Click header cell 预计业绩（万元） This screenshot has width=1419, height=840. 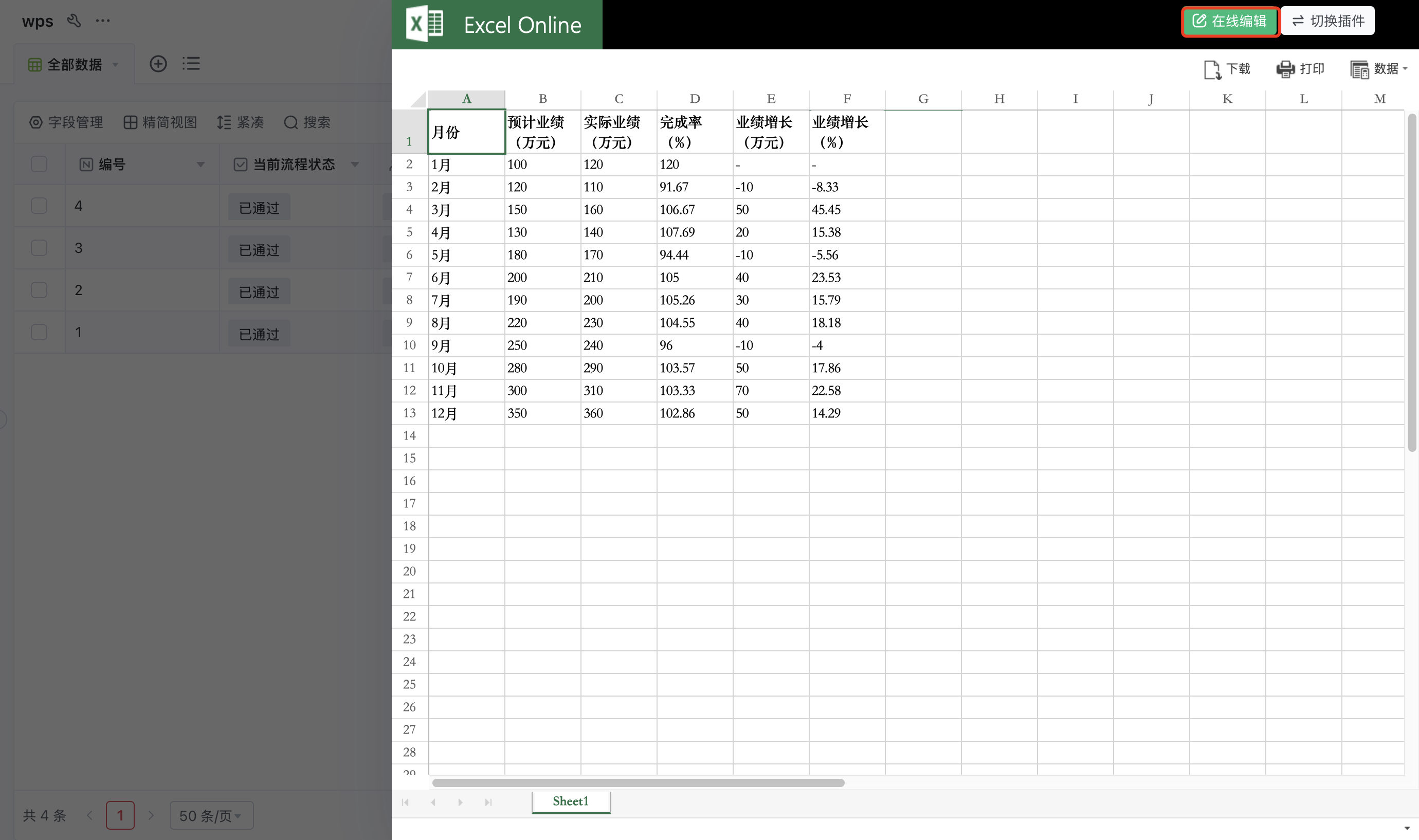[542, 132]
